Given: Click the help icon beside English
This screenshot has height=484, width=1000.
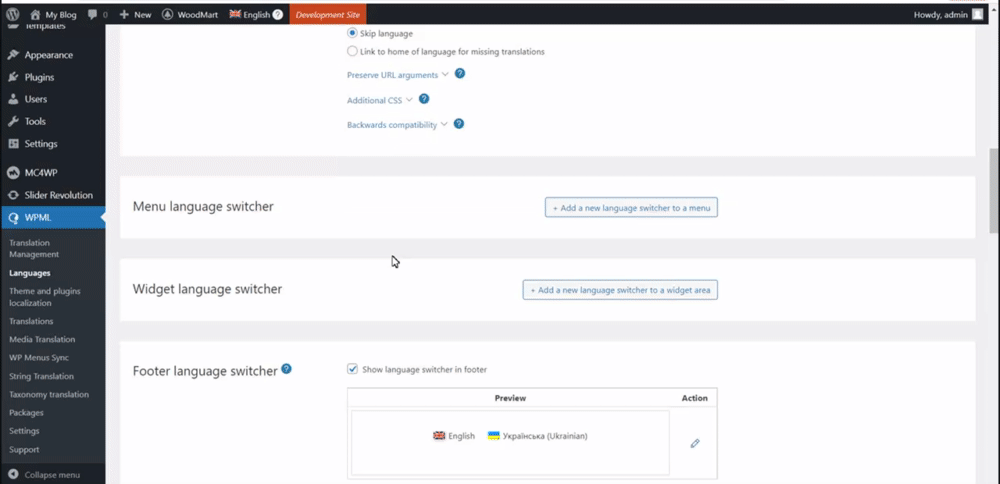Looking at the screenshot, I should click(277, 14).
